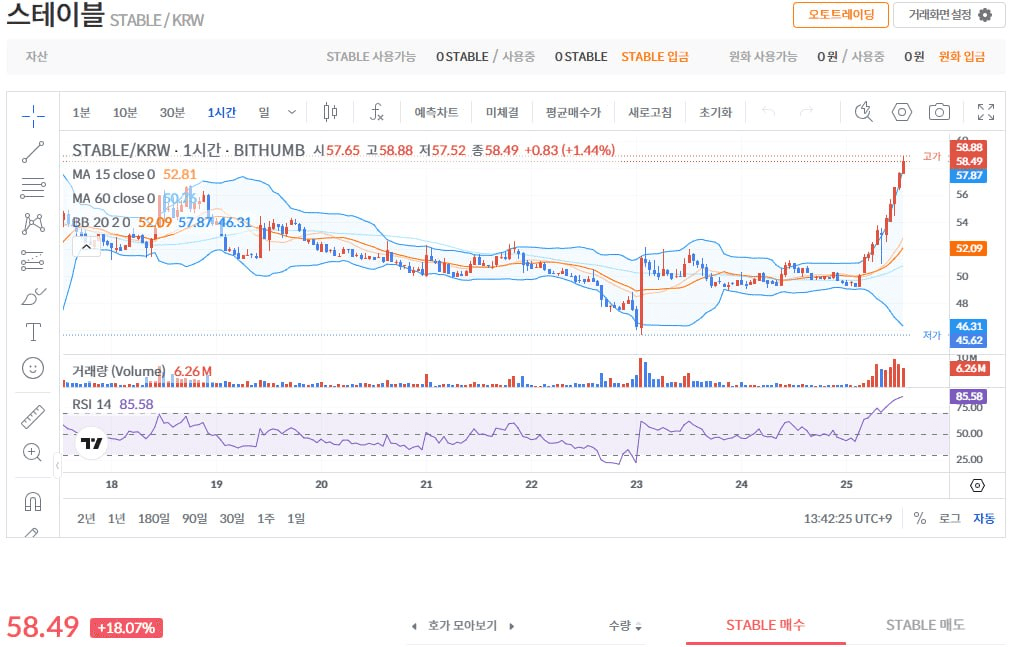Select the 1시간 interval
This screenshot has width=1010, height=647.
click(222, 112)
